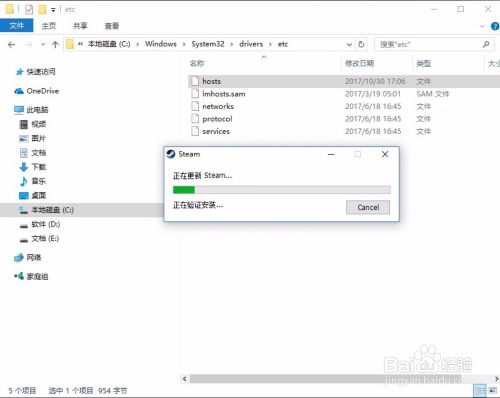500x398 pixels.
Task: Close the Steam update dialog
Action: tap(385, 154)
